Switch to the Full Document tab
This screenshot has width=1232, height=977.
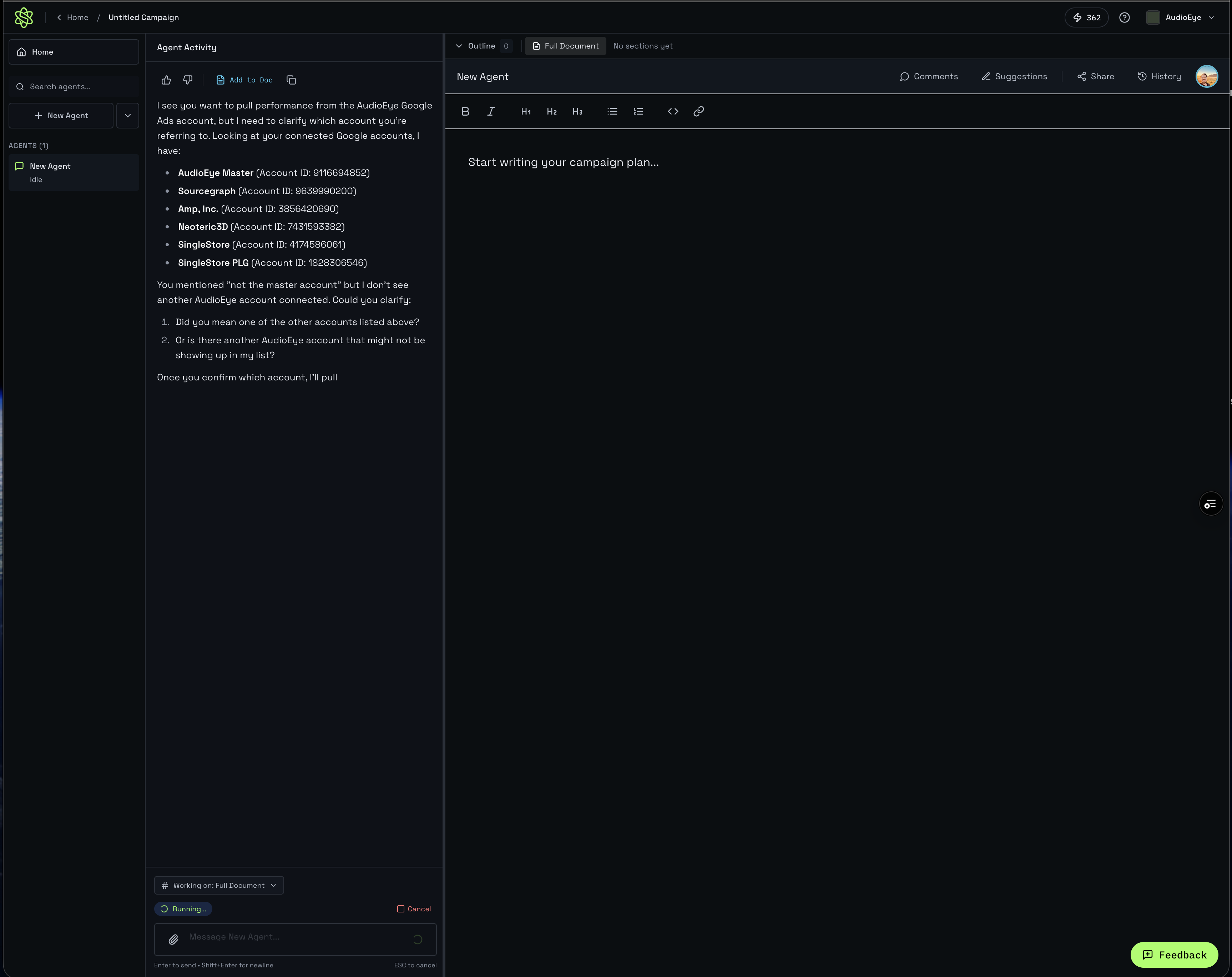click(565, 46)
